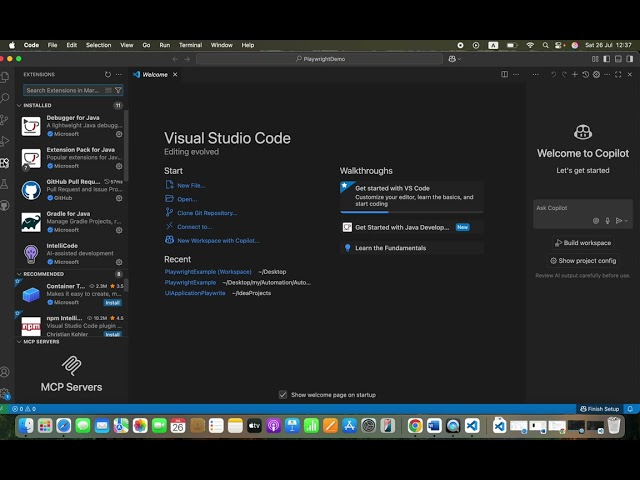
Task: Open manage gear for IntelliCode
Action: coord(119,262)
